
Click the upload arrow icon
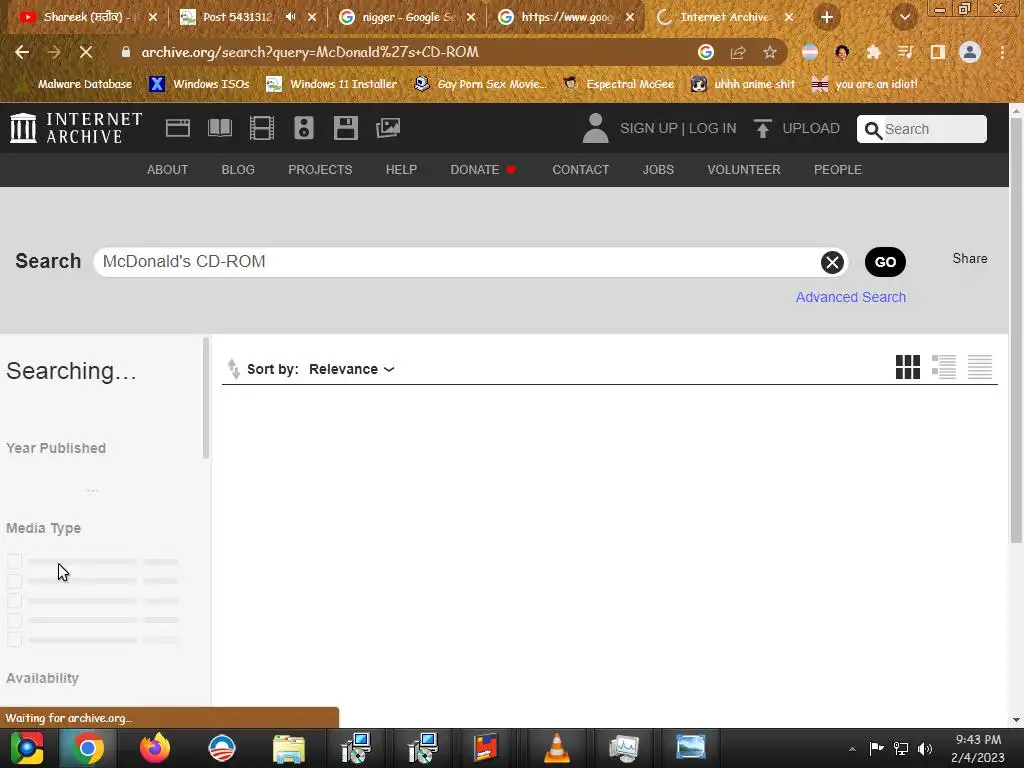[x=762, y=128]
